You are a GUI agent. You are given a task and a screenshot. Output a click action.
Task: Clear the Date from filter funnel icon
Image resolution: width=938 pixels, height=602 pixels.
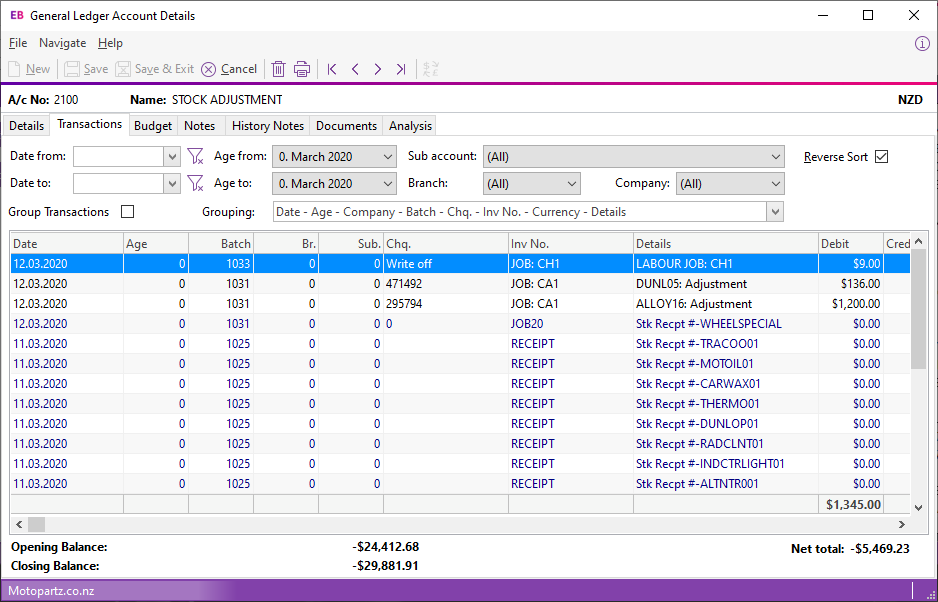tap(193, 156)
